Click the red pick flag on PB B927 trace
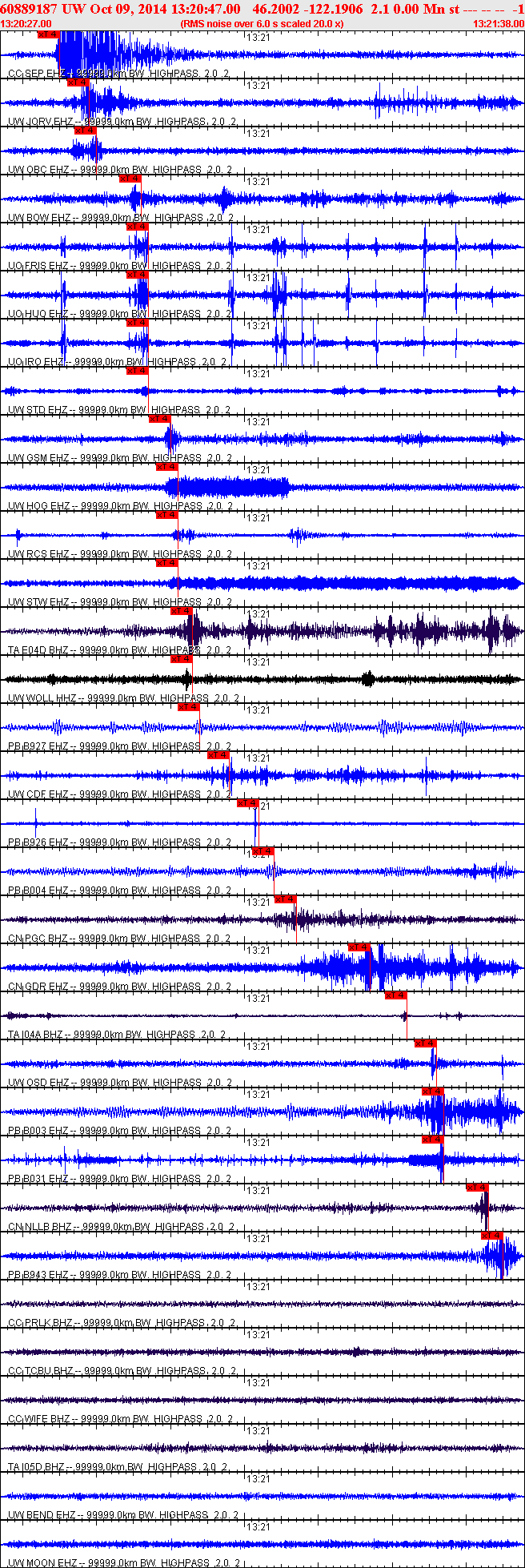 tap(190, 707)
